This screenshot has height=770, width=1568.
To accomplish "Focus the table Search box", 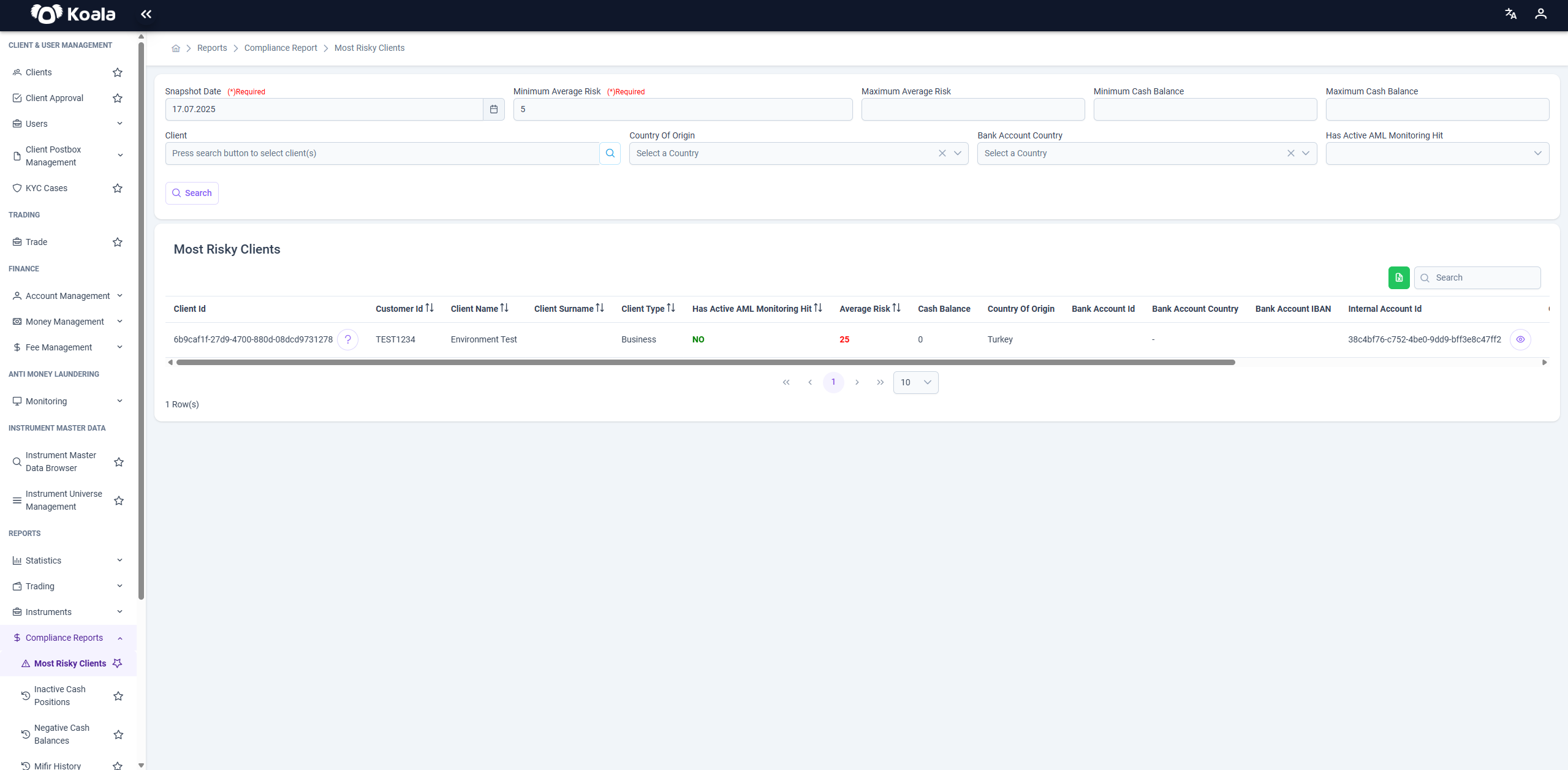I will pyautogui.click(x=1477, y=277).
